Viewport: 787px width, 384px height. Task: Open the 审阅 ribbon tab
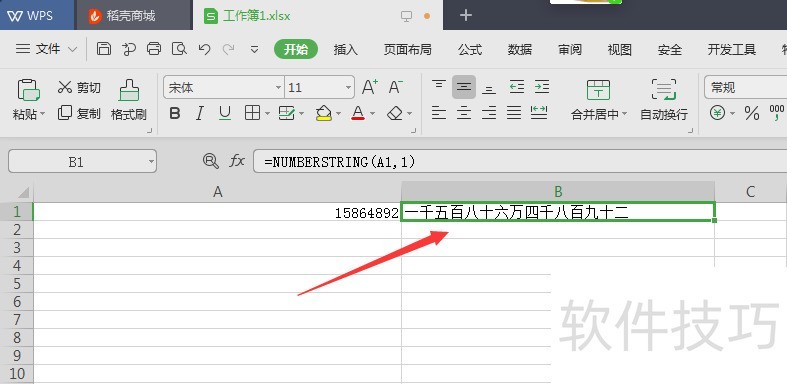(x=570, y=49)
